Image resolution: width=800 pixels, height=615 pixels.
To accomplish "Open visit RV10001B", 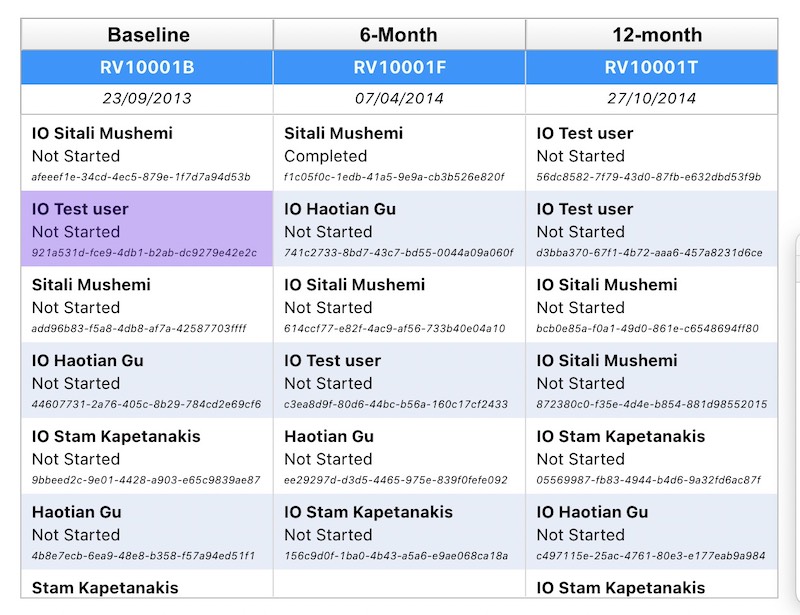I will point(148,68).
